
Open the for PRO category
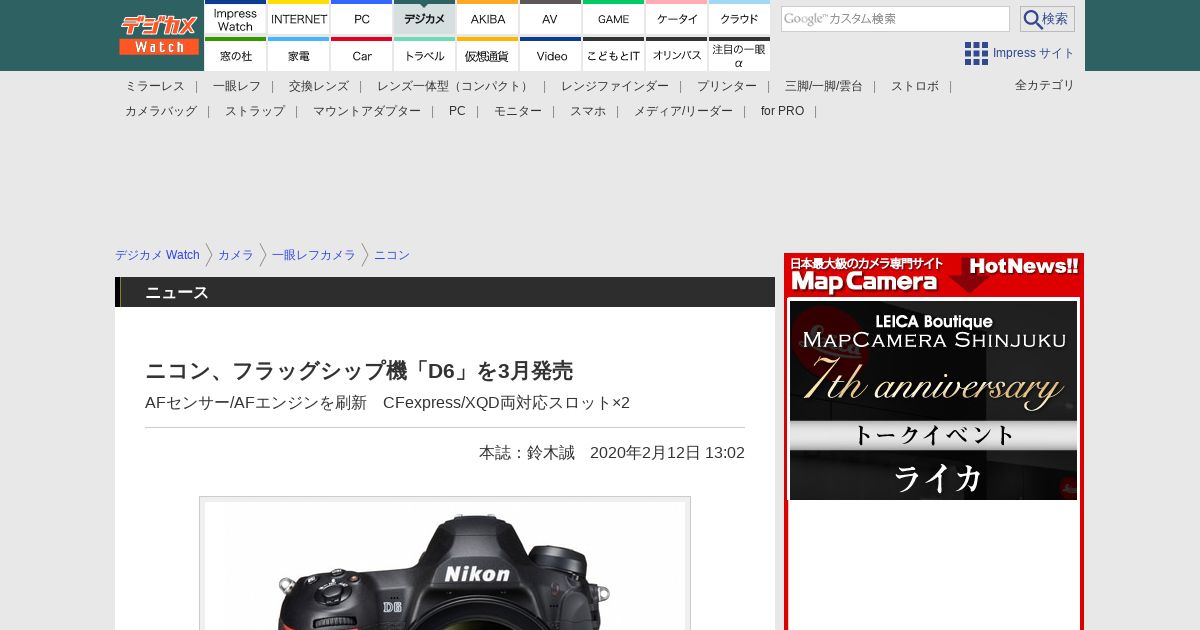click(782, 111)
